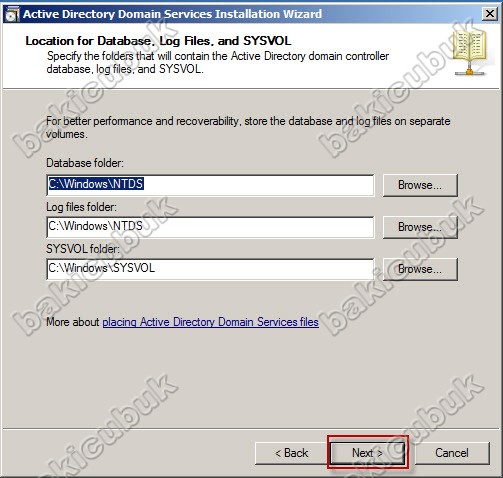Browse for the Database folder
Viewport: 503px width, 478px height.
tap(420, 185)
